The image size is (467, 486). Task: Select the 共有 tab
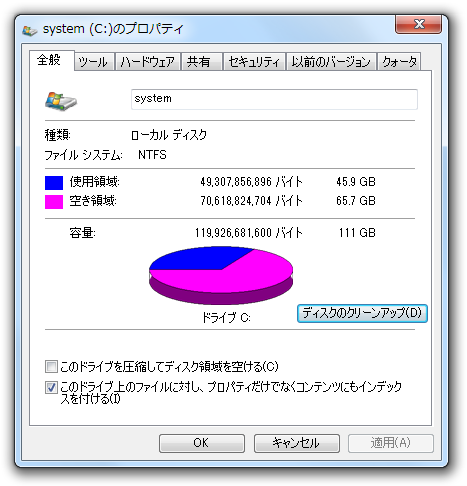point(201,62)
